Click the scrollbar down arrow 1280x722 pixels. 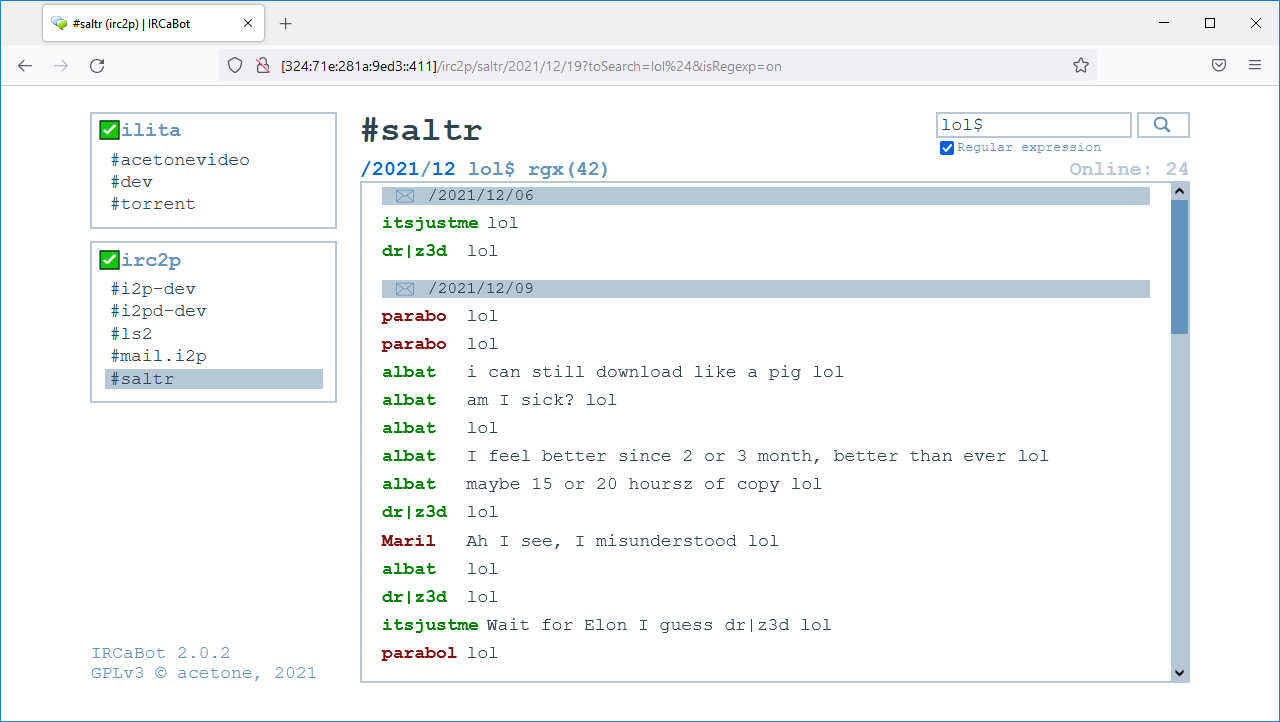[x=1179, y=673]
